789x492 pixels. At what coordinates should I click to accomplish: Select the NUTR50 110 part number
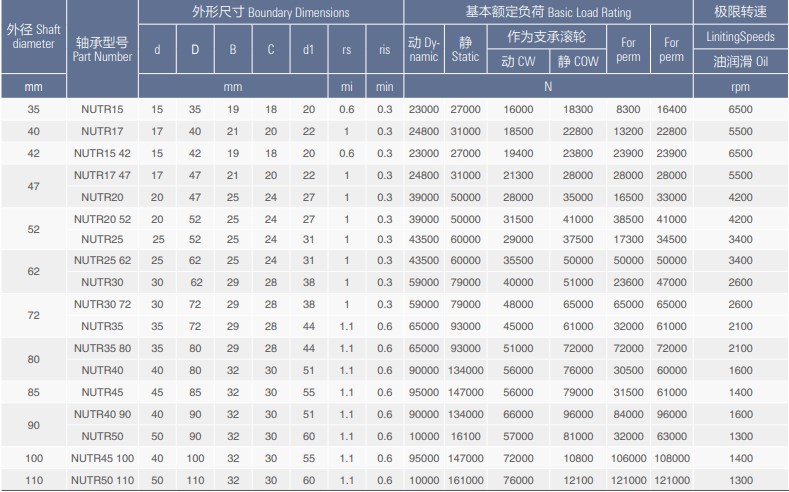pyautogui.click(x=102, y=480)
